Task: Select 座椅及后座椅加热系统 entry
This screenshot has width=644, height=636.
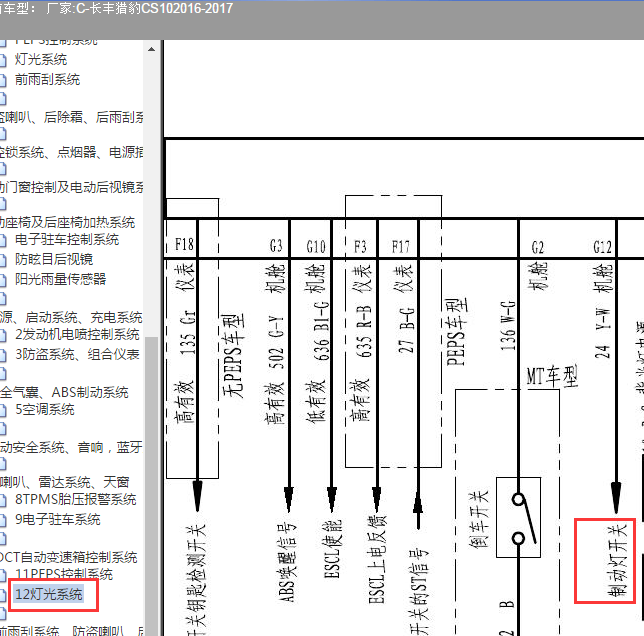Action: coord(67,222)
